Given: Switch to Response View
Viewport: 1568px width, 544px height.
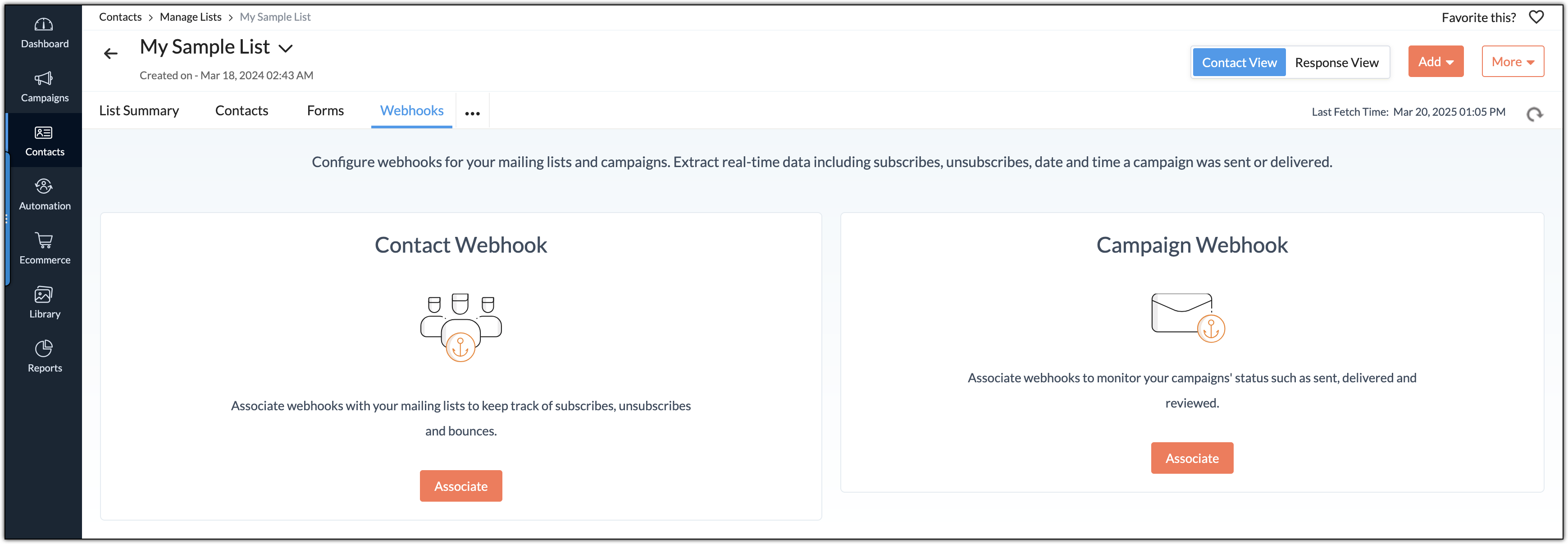Looking at the screenshot, I should 1337,61.
